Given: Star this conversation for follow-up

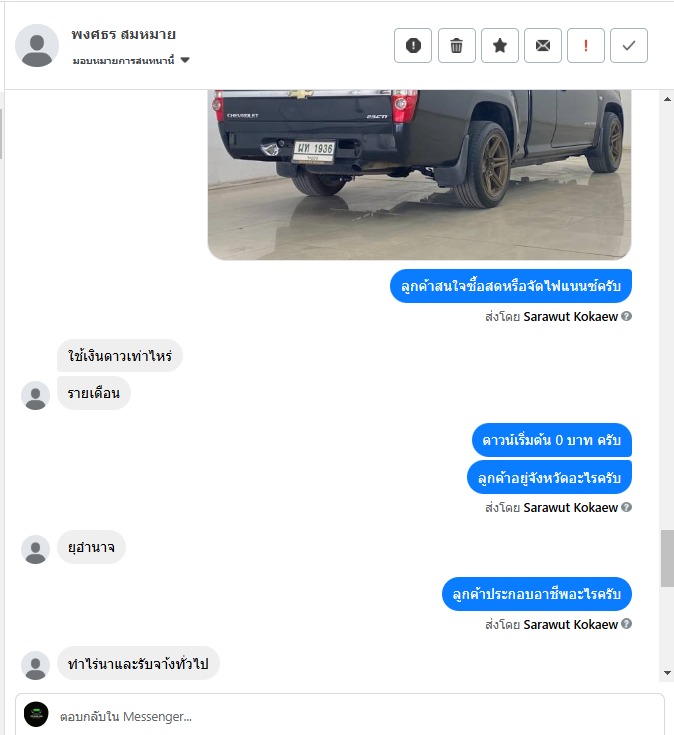Looking at the screenshot, I should click(500, 45).
